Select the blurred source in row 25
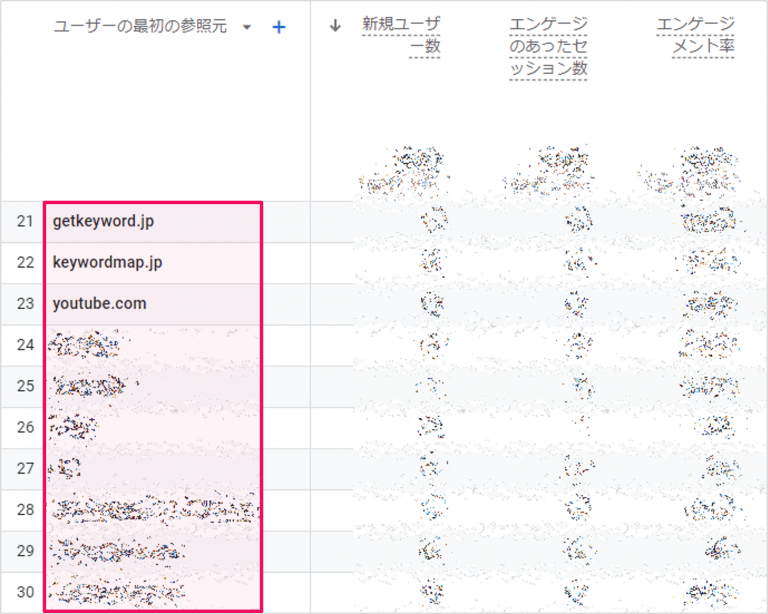 [x=93, y=386]
